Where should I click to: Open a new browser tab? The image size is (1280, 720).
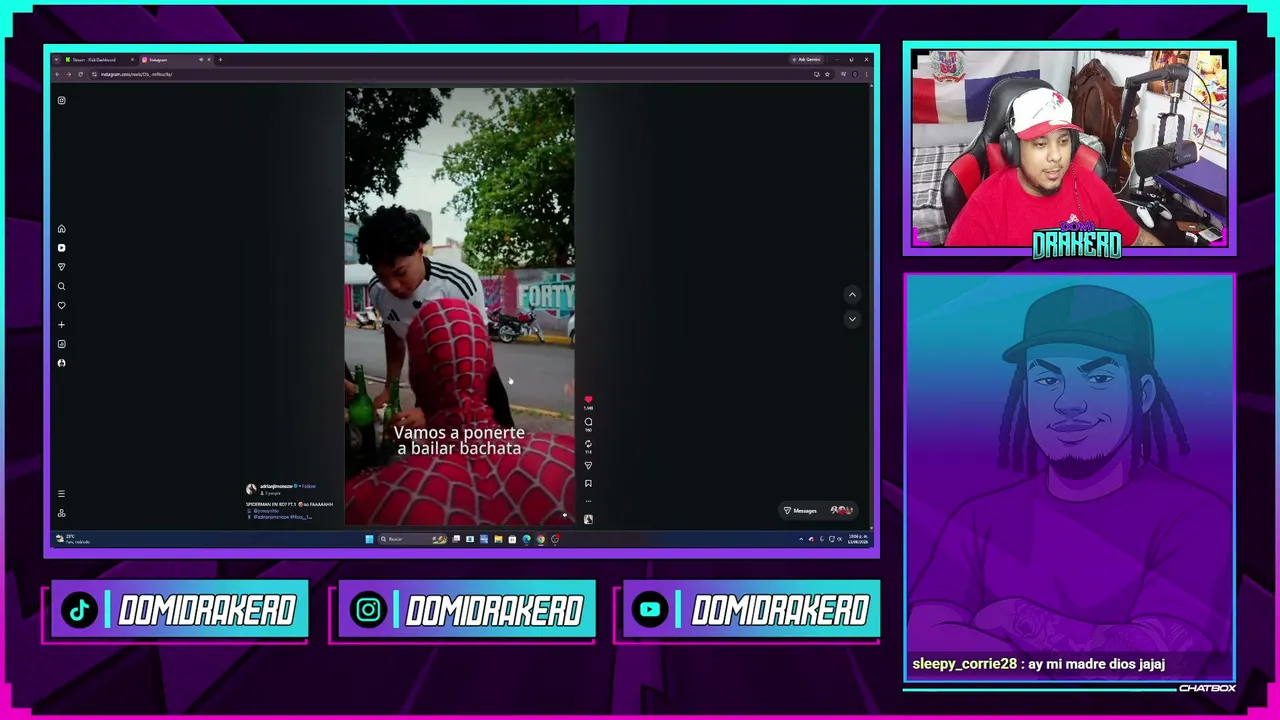click(220, 60)
